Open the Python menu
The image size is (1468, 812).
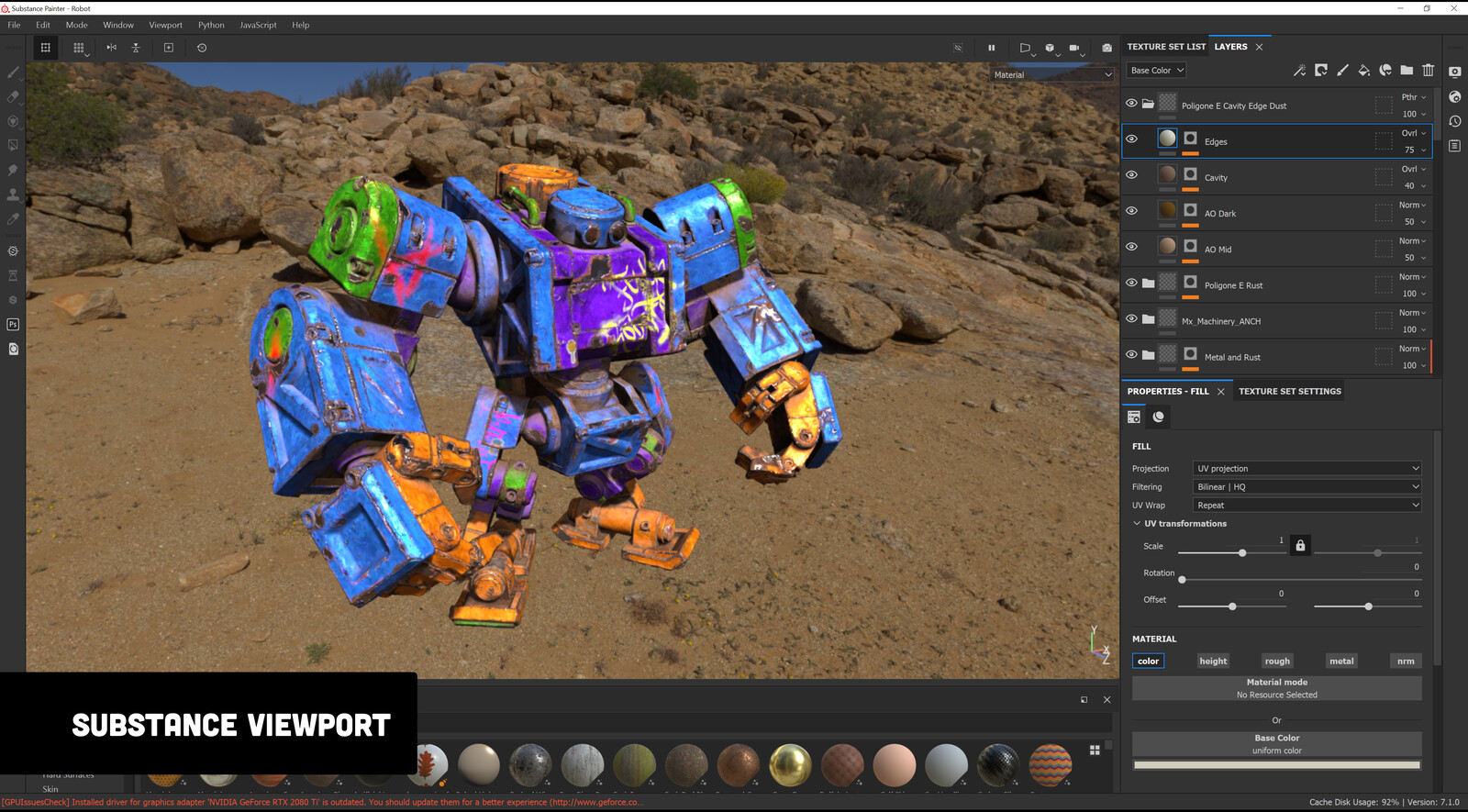[211, 25]
